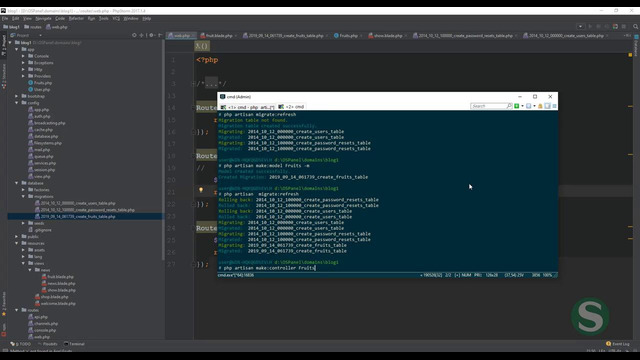Viewport: 640px width, 360px height.
Task: Open User.php in the app folder
Action: [39, 89]
